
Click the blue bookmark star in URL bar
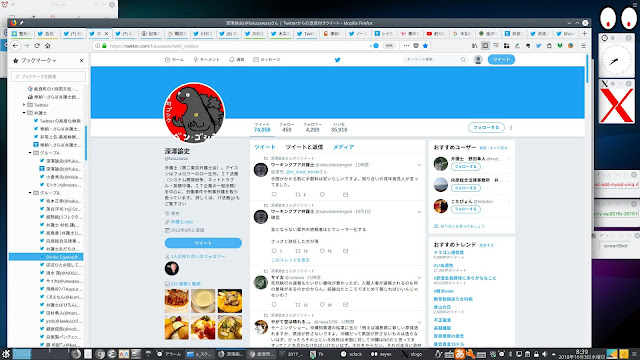(x=425, y=46)
